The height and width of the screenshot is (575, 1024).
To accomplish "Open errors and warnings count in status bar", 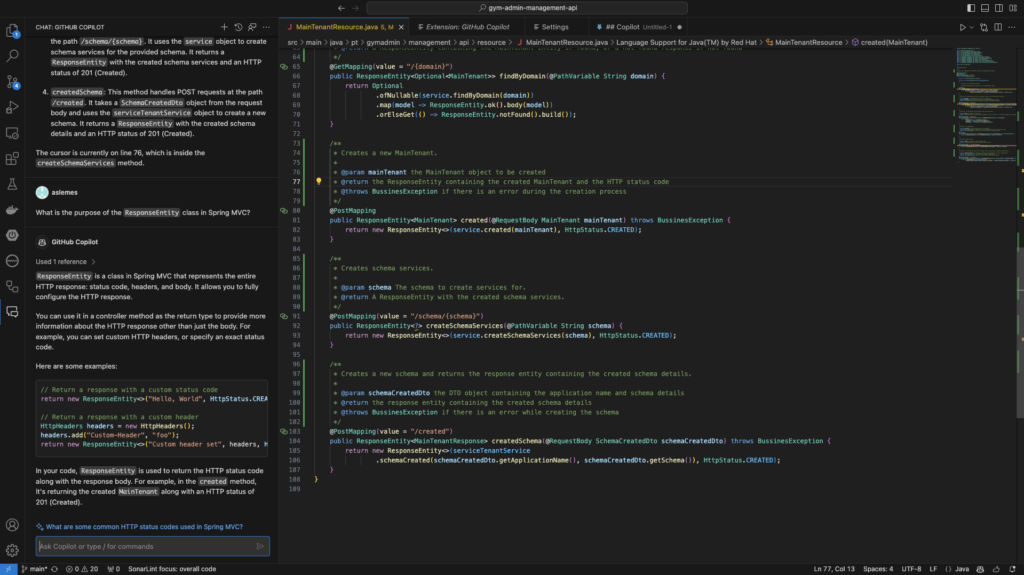I will coord(82,569).
